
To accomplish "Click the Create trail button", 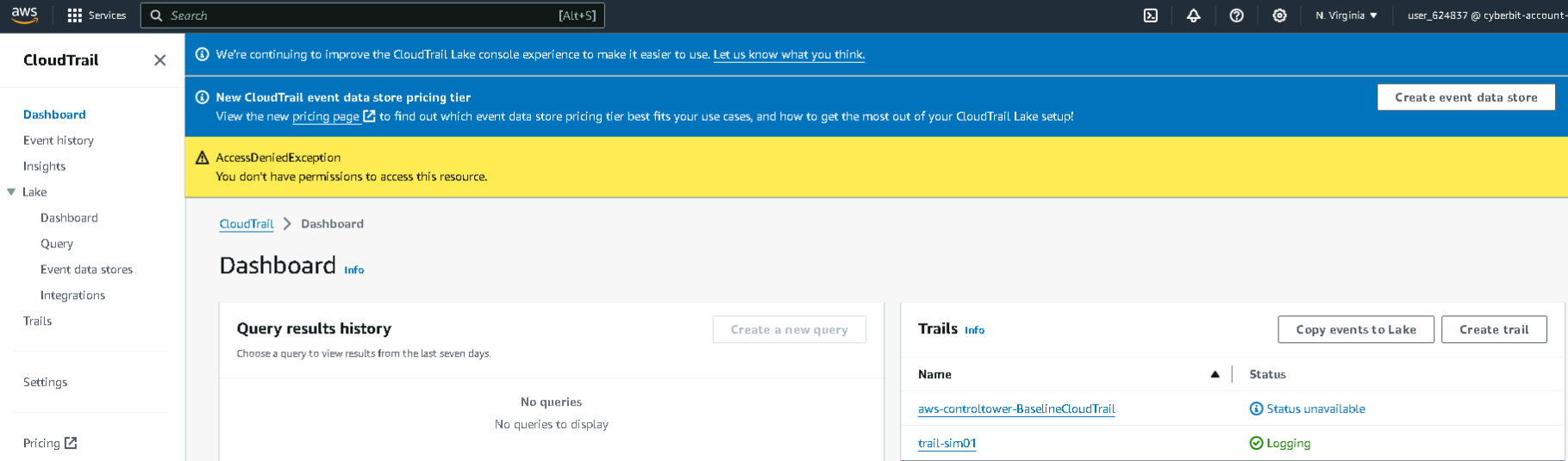I will click(1494, 329).
